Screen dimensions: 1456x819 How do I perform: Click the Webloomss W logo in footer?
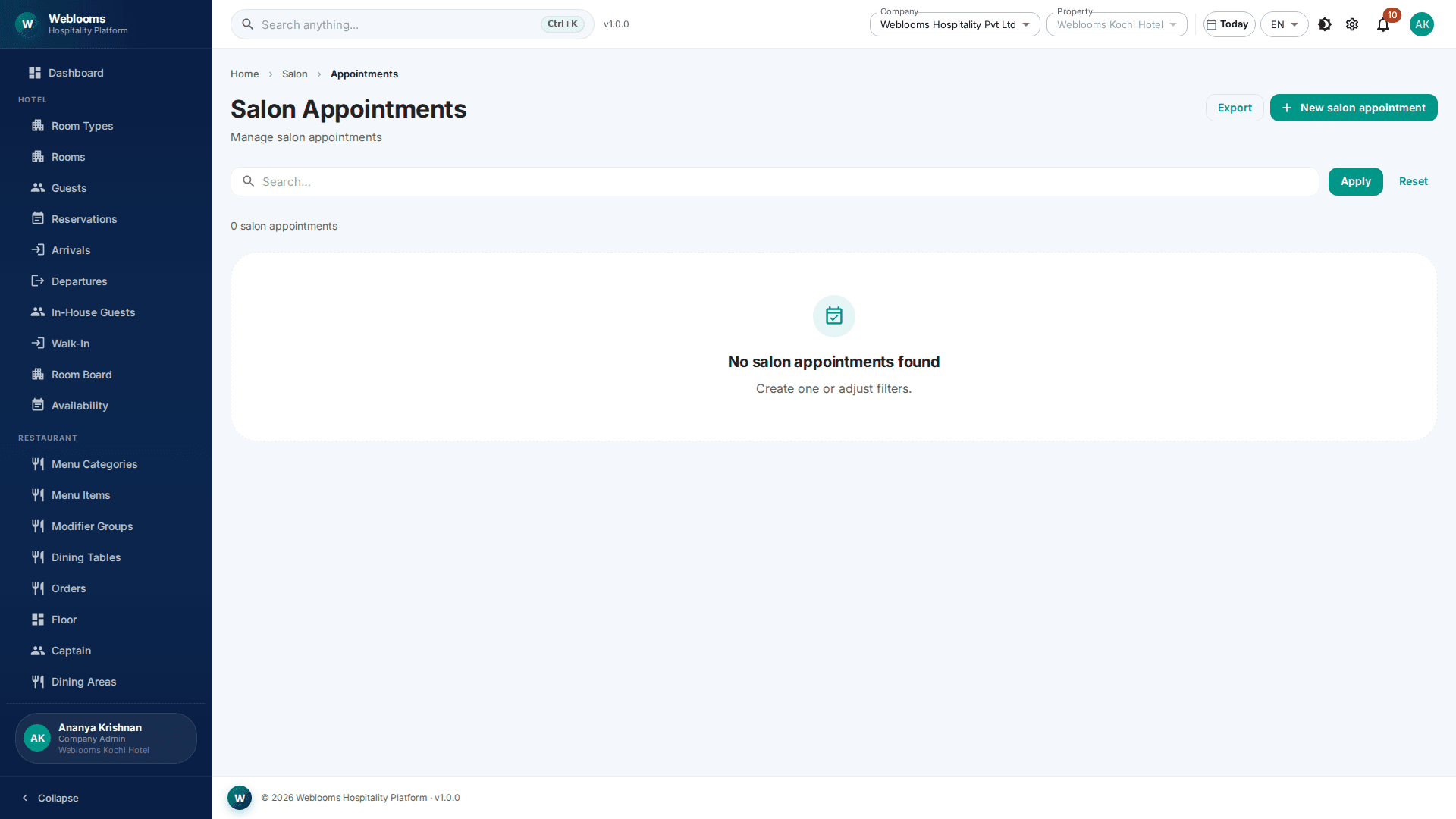[x=240, y=798]
